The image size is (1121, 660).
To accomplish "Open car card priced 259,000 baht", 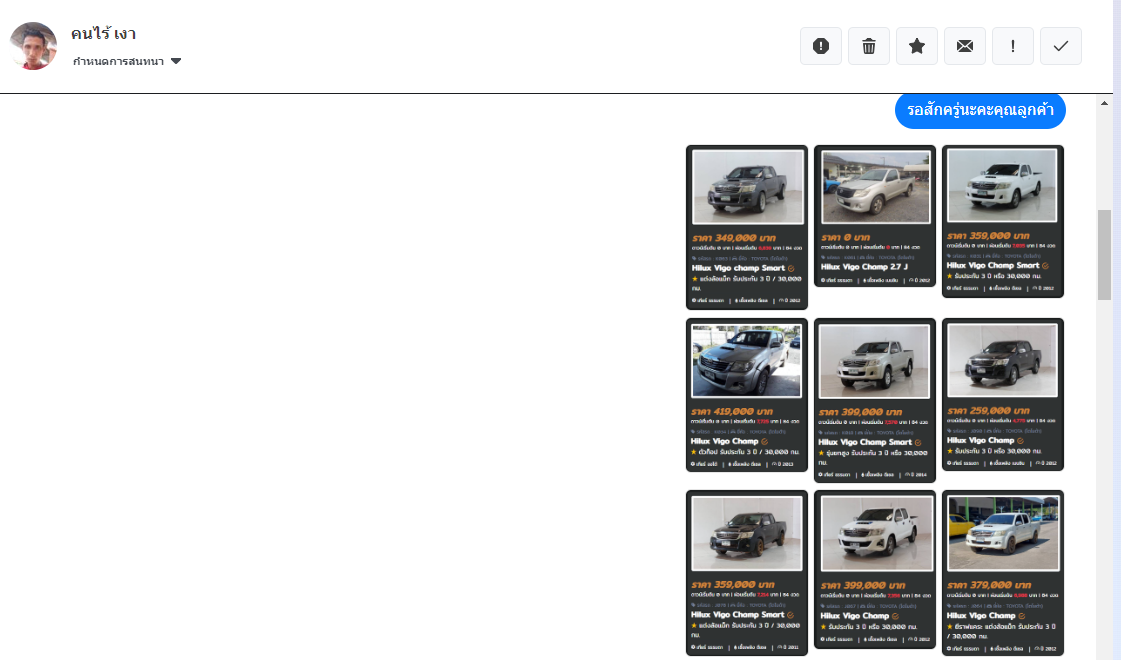I will [x=1002, y=395].
